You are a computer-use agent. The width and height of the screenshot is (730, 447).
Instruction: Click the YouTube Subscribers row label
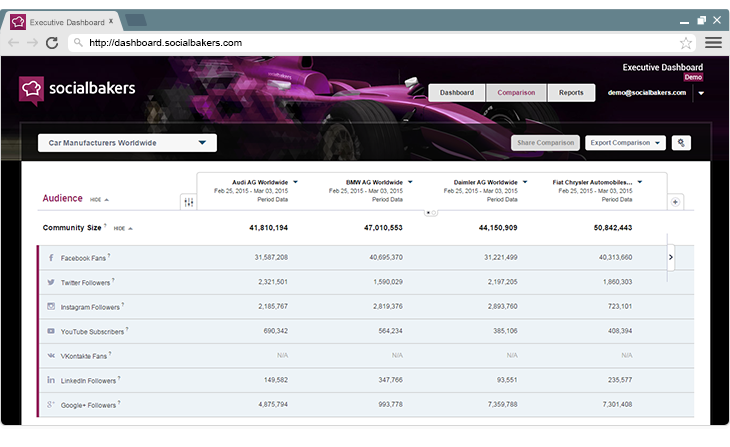tap(92, 332)
